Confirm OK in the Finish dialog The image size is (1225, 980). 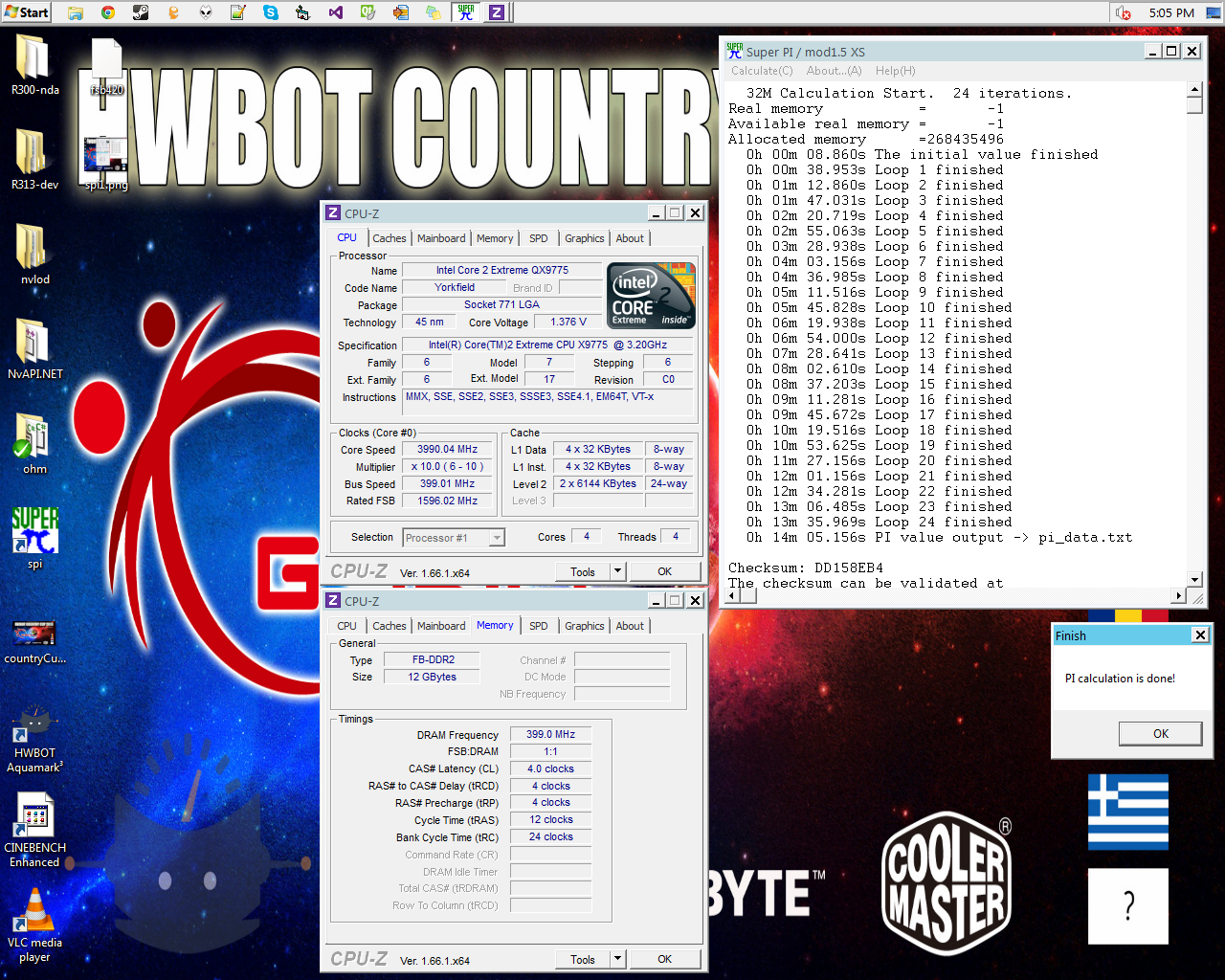pyautogui.click(x=1160, y=733)
